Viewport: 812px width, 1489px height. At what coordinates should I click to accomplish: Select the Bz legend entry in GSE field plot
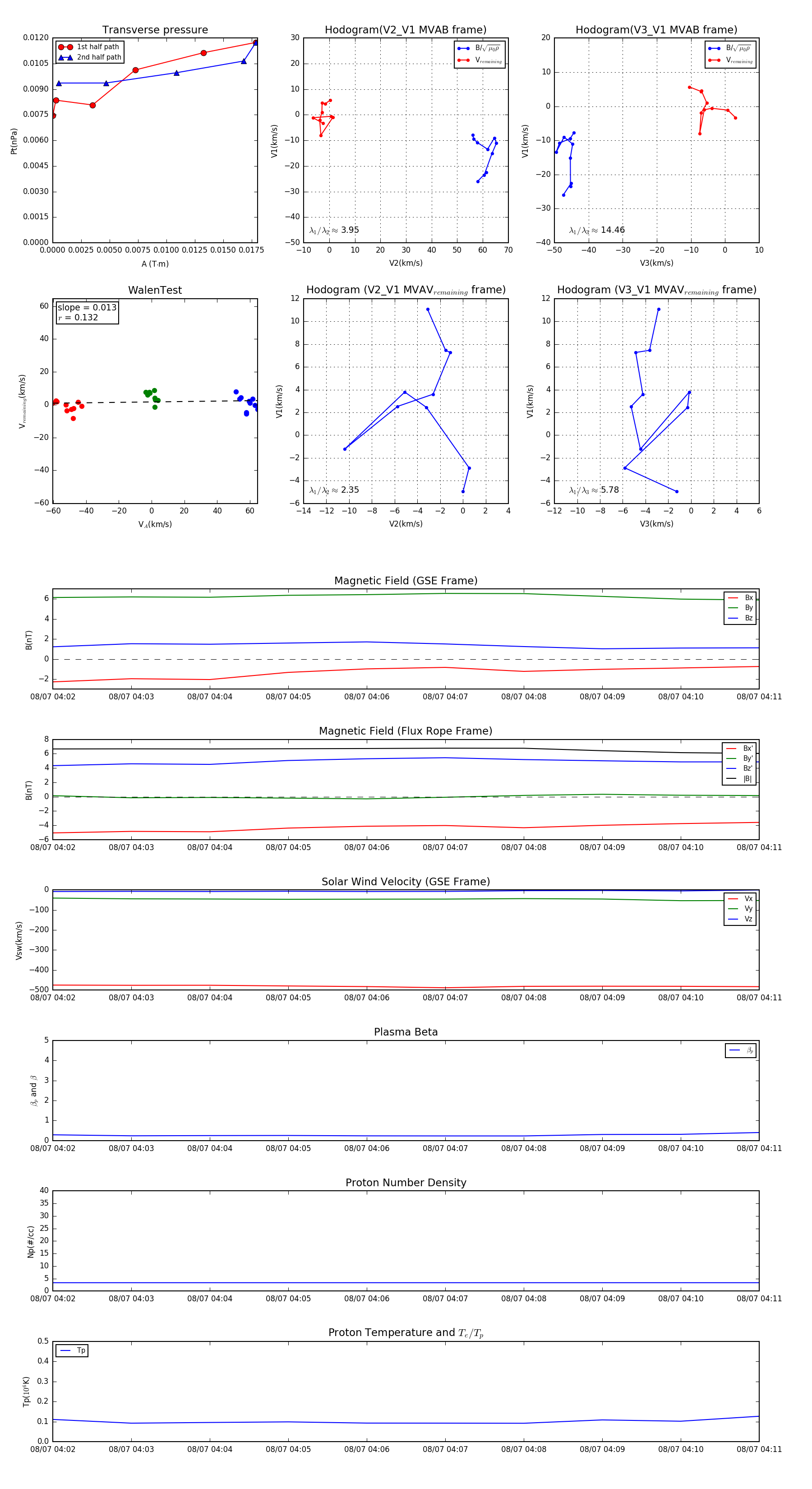[740, 618]
